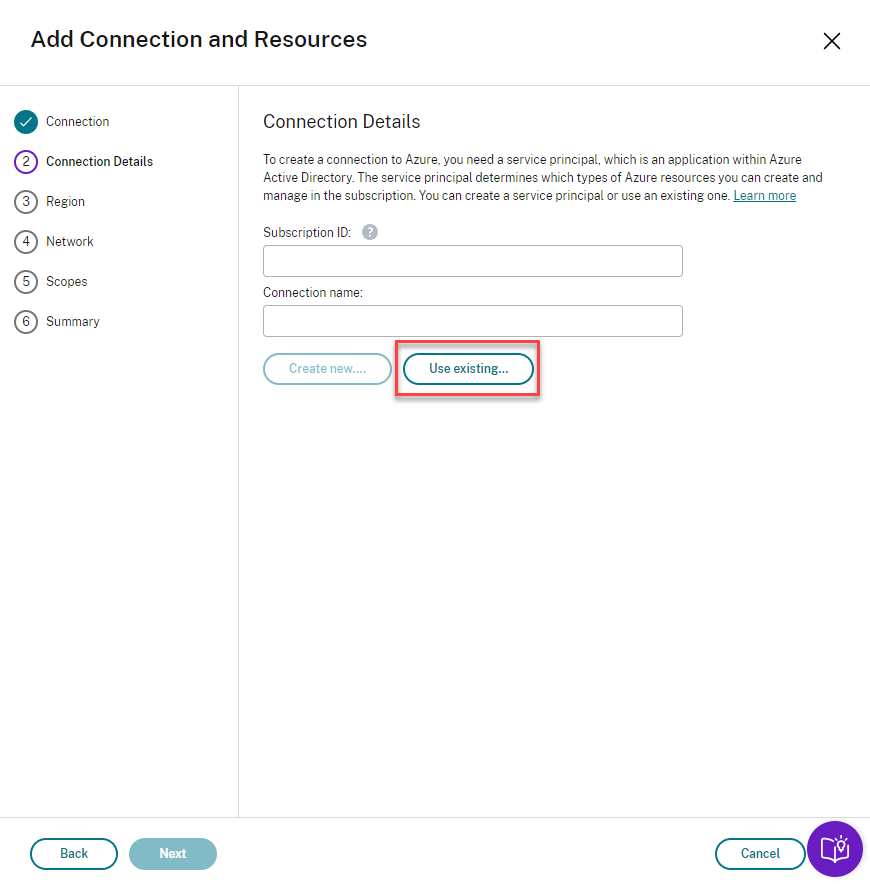Close the Add Connection and Resources dialog
Screen dimensions: 870x886
pyautogui.click(x=831, y=41)
